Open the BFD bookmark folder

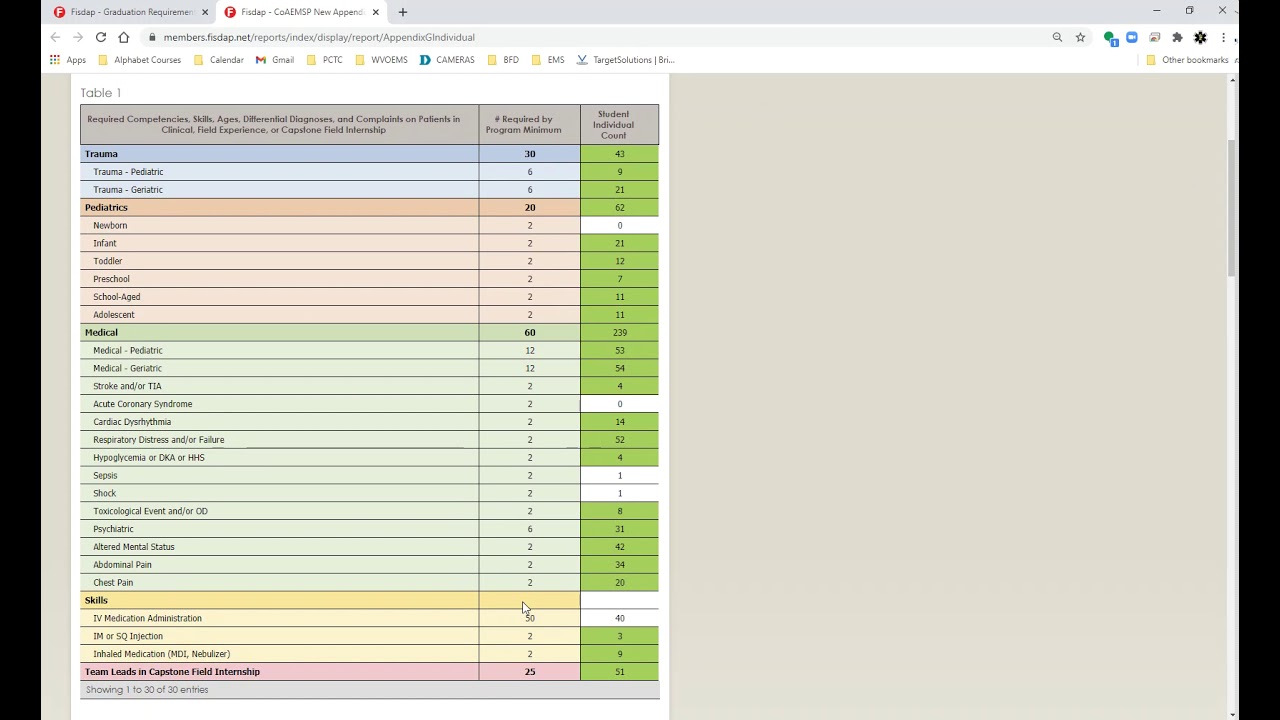503,60
